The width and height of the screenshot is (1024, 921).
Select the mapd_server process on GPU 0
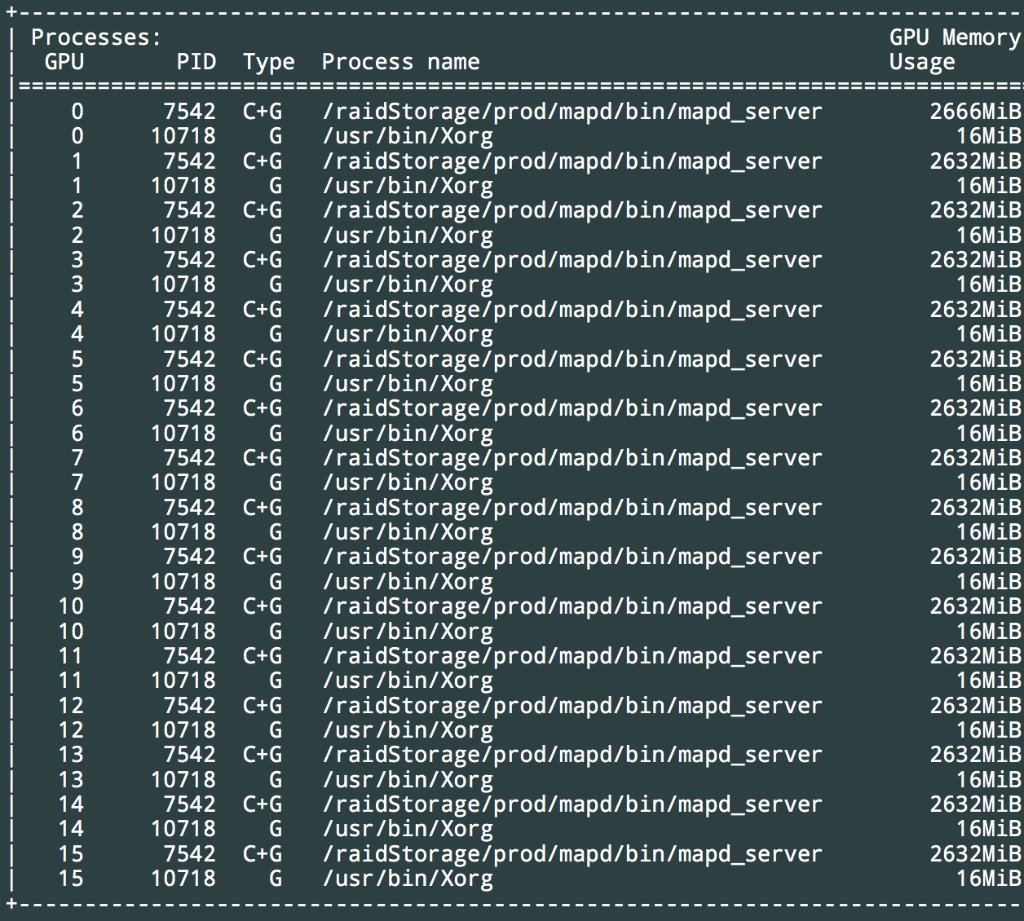pyautogui.click(x=570, y=111)
